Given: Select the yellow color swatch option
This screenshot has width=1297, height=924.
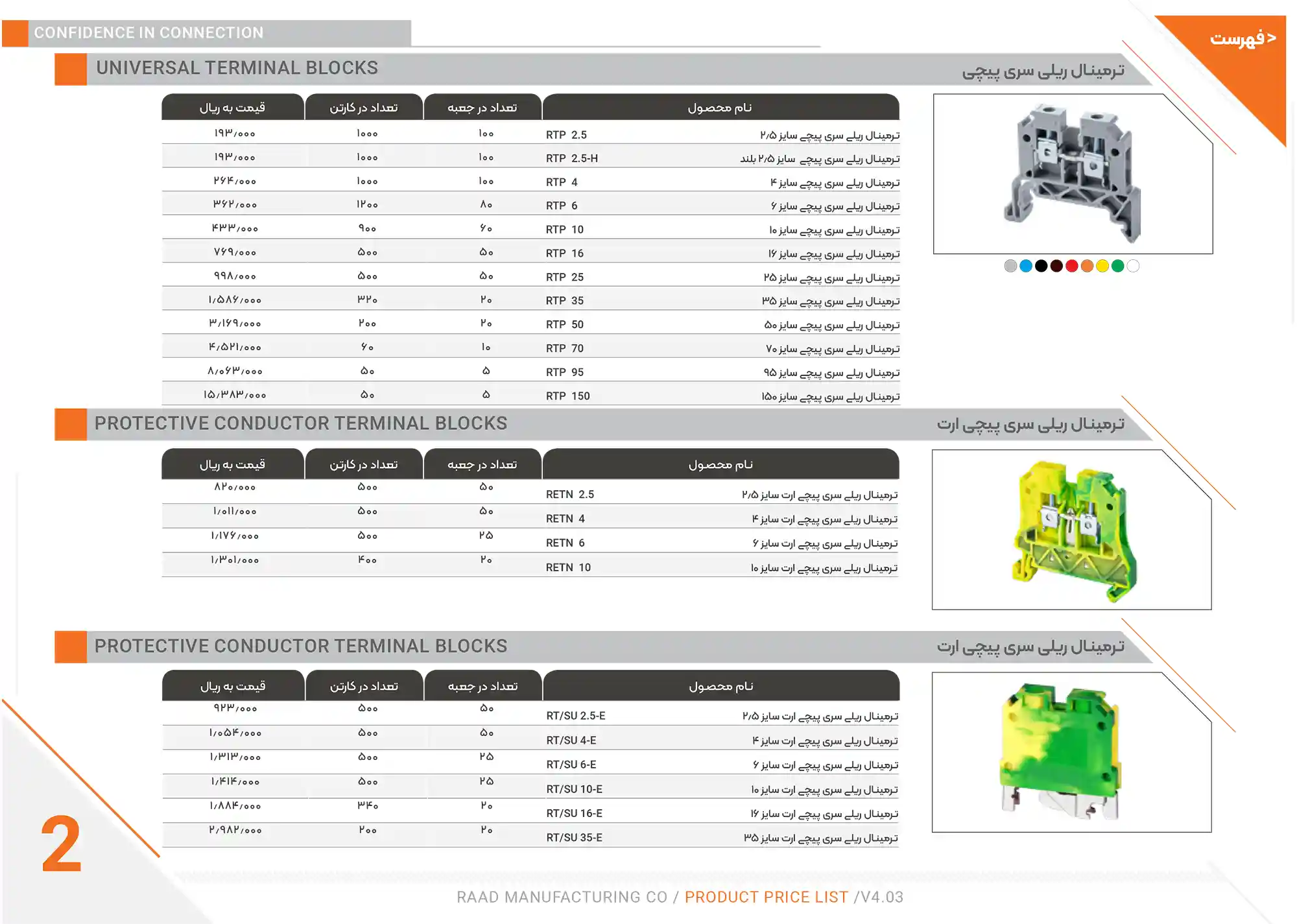Looking at the screenshot, I should click(x=1102, y=265).
